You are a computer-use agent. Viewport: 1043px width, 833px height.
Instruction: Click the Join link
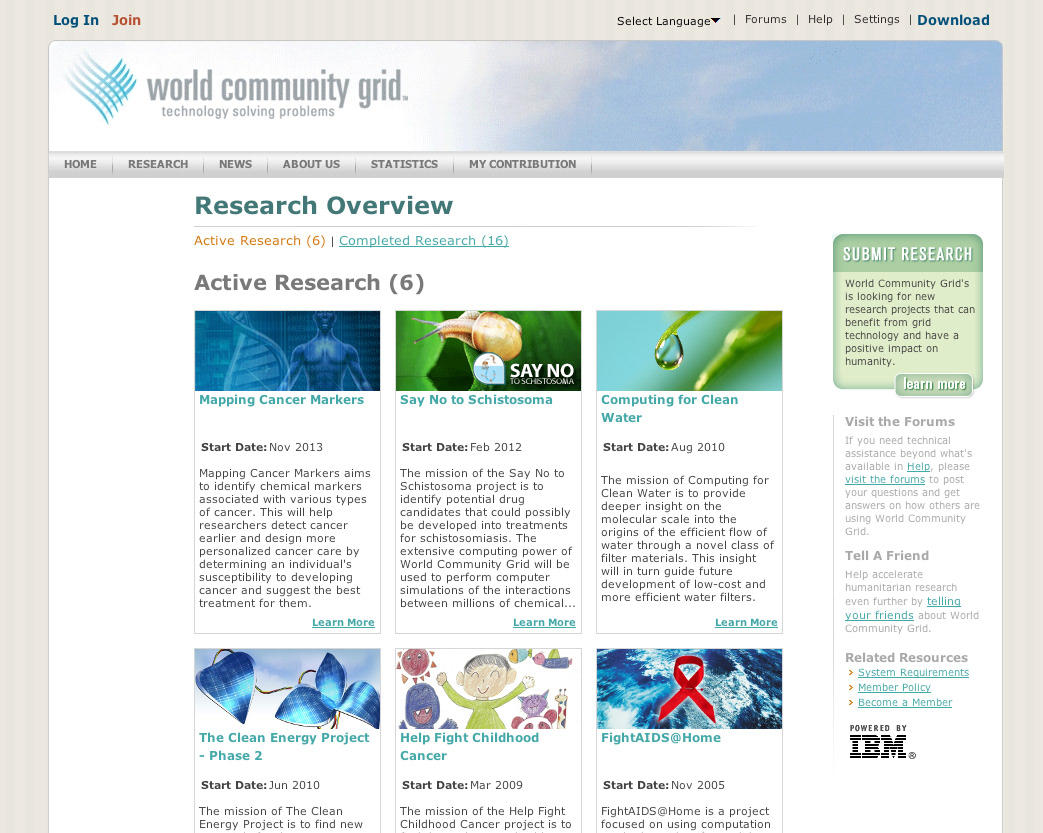click(x=126, y=20)
